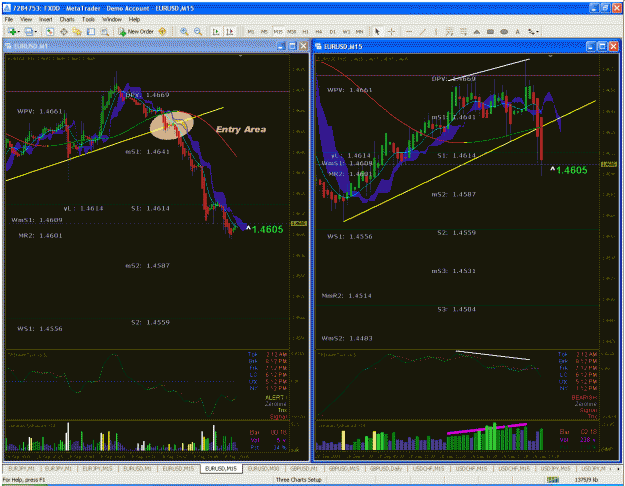The image size is (625, 486).
Task: Switch to the GBPUSD,Daily chart tab
Action: [386, 469]
